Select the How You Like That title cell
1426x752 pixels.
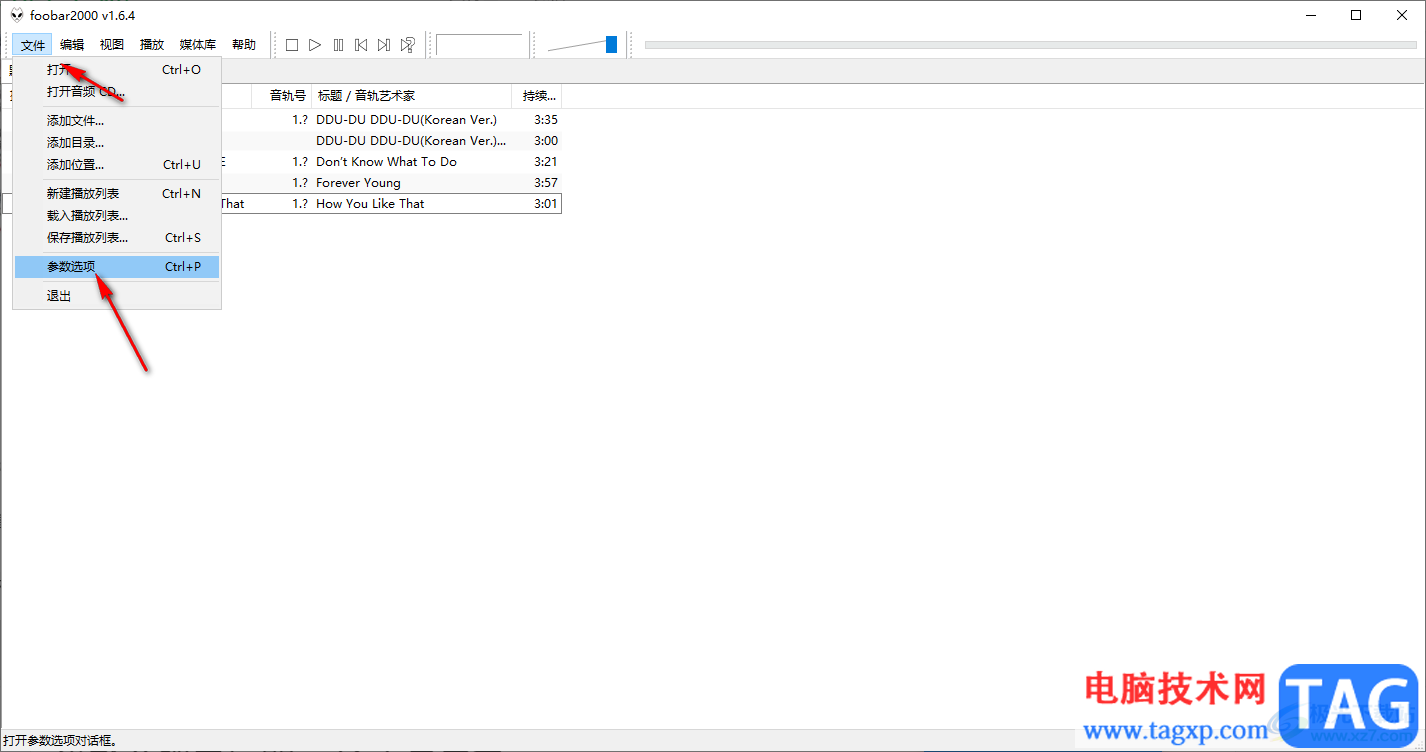[x=370, y=204]
